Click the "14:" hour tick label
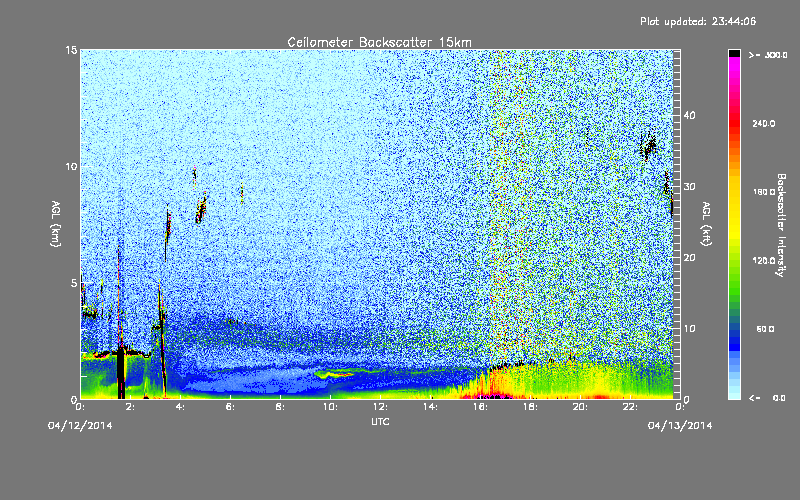This screenshot has height=500, width=800. pyautogui.click(x=430, y=407)
